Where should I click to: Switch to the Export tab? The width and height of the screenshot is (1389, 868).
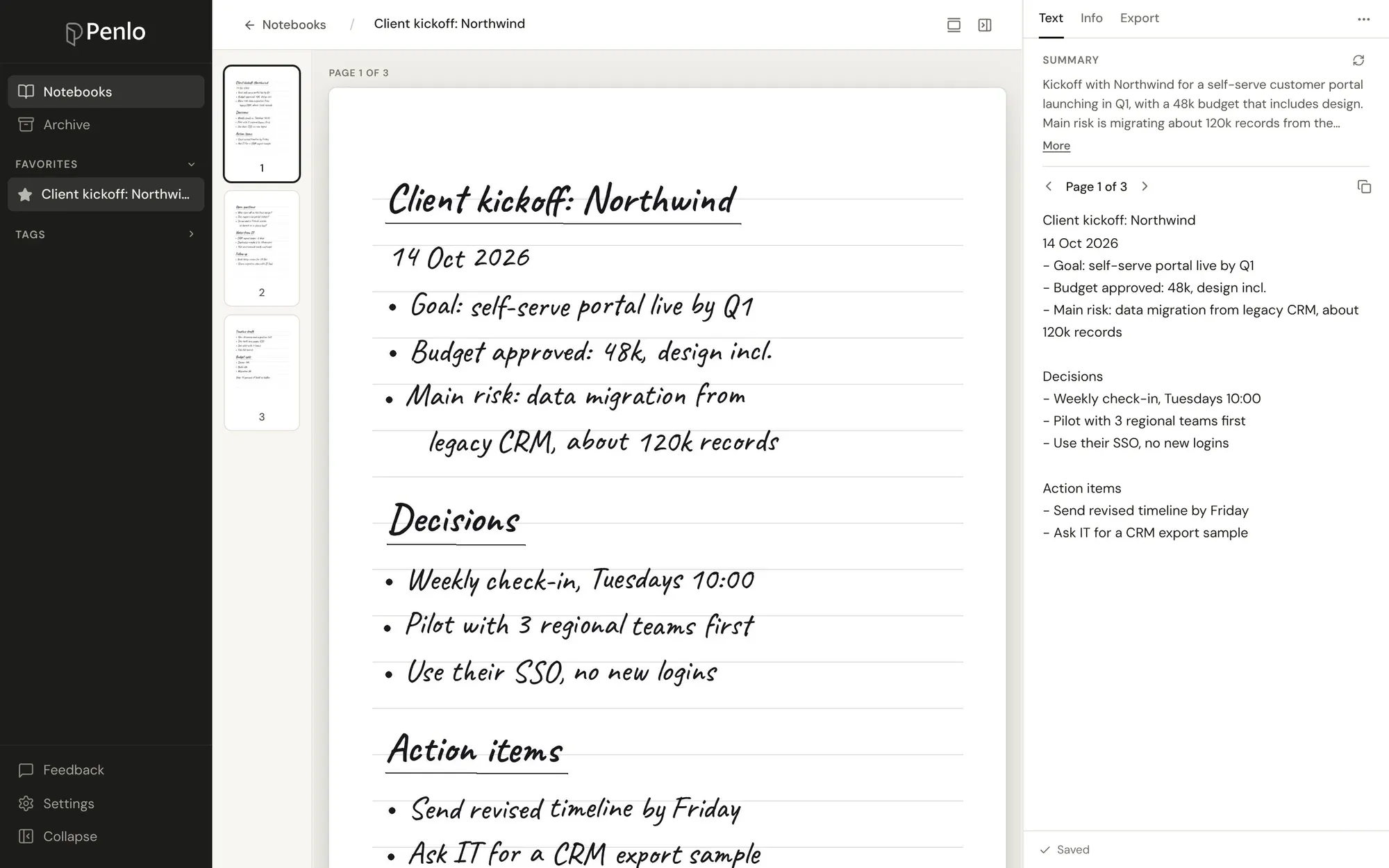pyautogui.click(x=1139, y=18)
